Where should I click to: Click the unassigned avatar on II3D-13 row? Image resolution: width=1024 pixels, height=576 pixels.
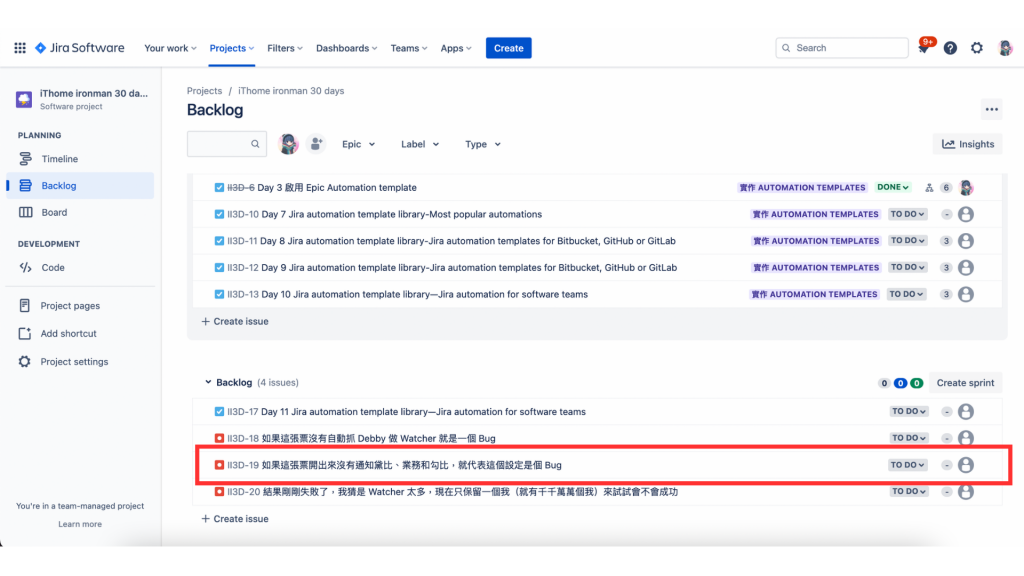pyautogui.click(x=966, y=295)
